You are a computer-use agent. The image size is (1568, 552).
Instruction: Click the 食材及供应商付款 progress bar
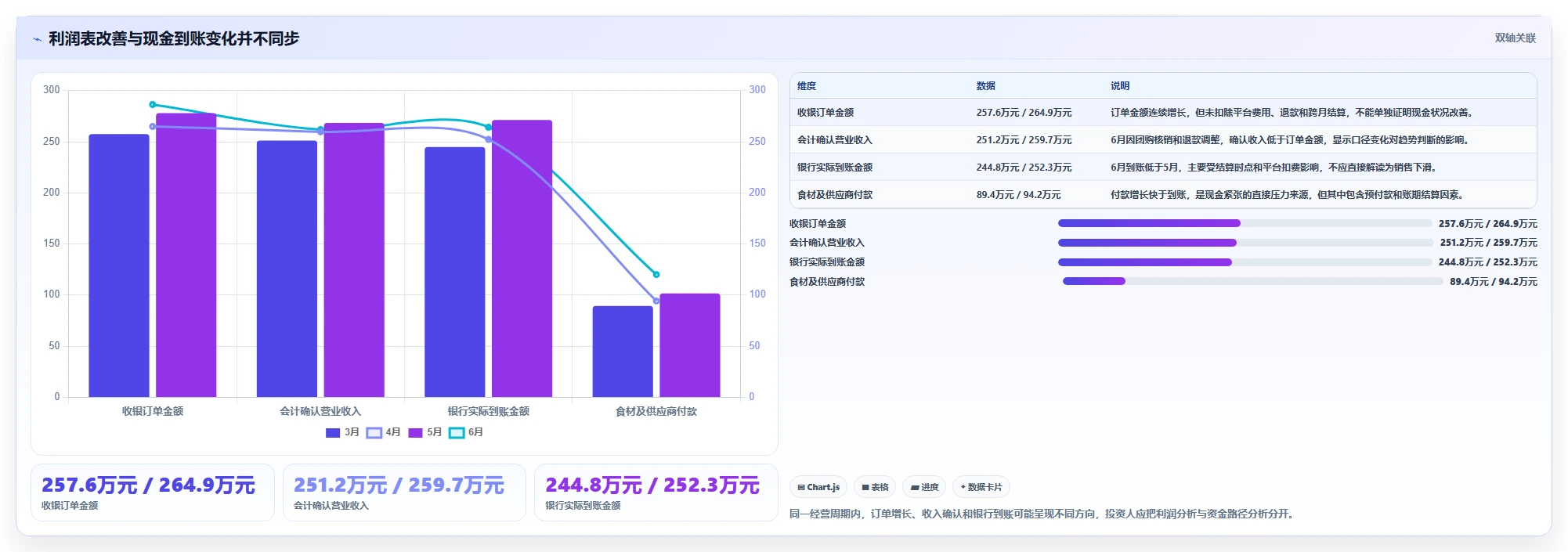[x=1252, y=281]
